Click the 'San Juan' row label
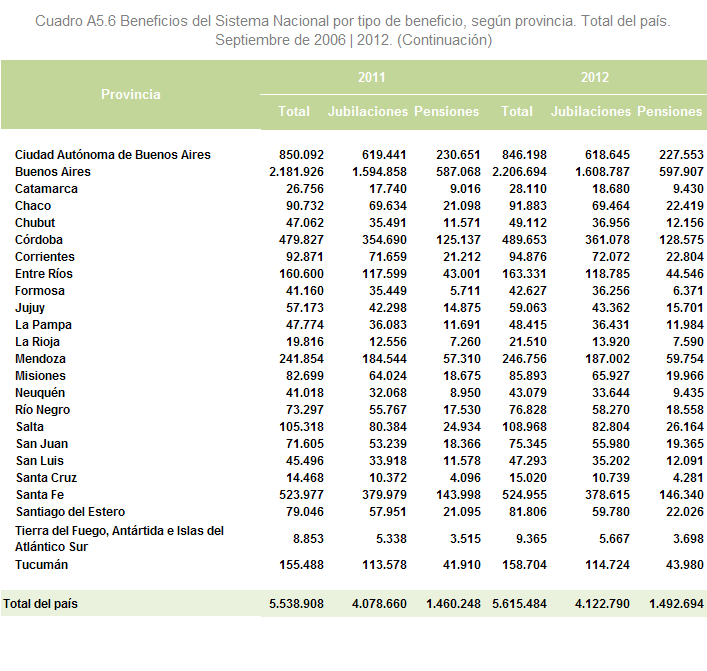This screenshot has width=707, height=671. (x=42, y=444)
